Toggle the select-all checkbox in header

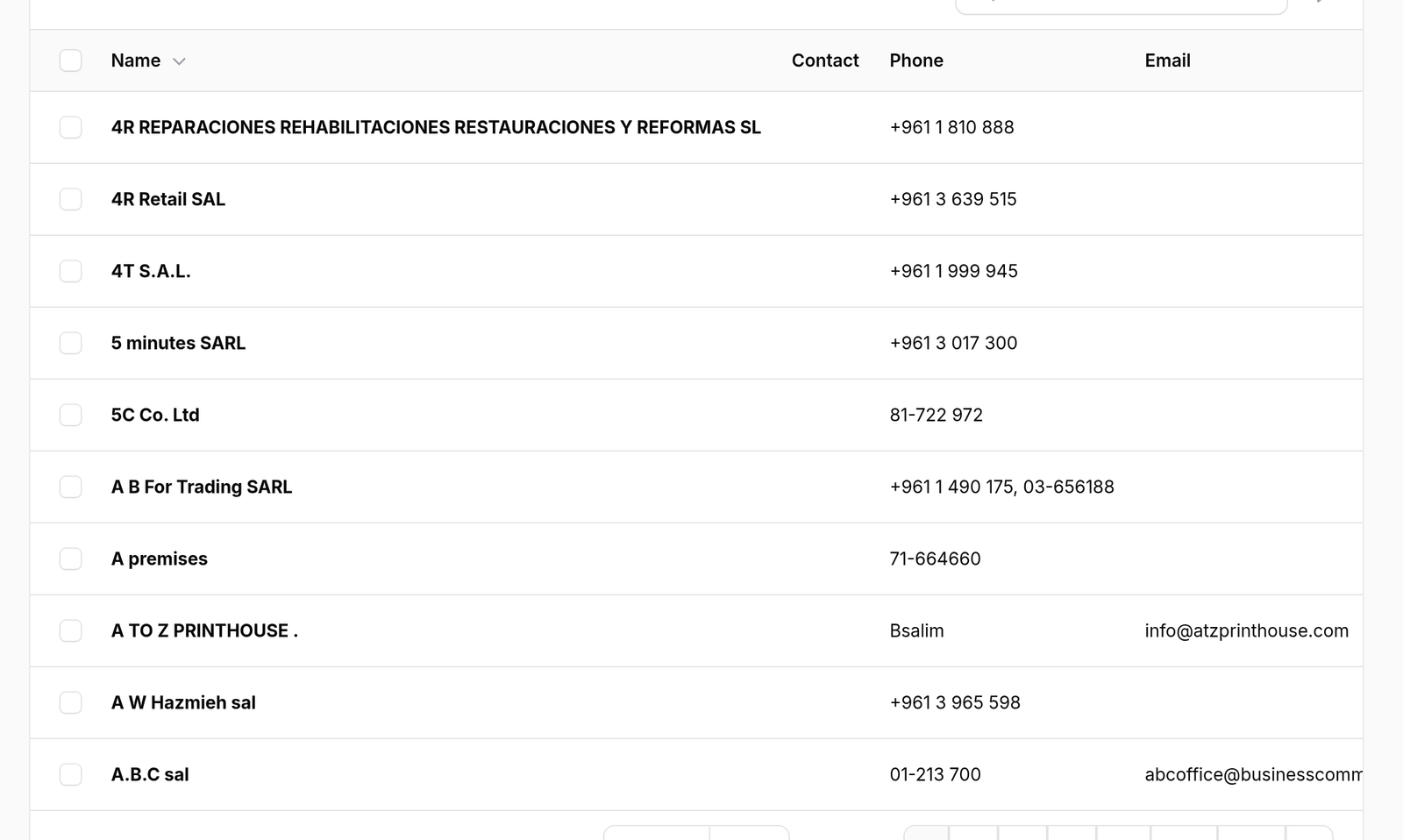(70, 61)
